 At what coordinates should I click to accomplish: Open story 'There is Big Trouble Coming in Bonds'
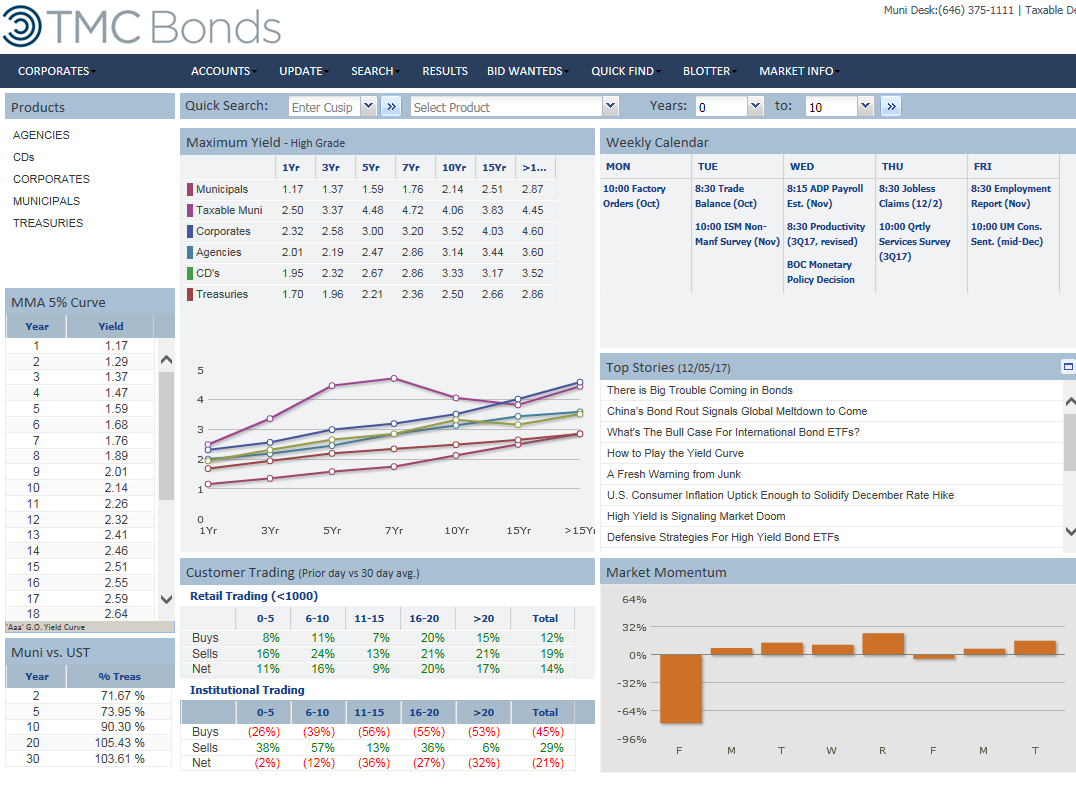tap(700, 390)
